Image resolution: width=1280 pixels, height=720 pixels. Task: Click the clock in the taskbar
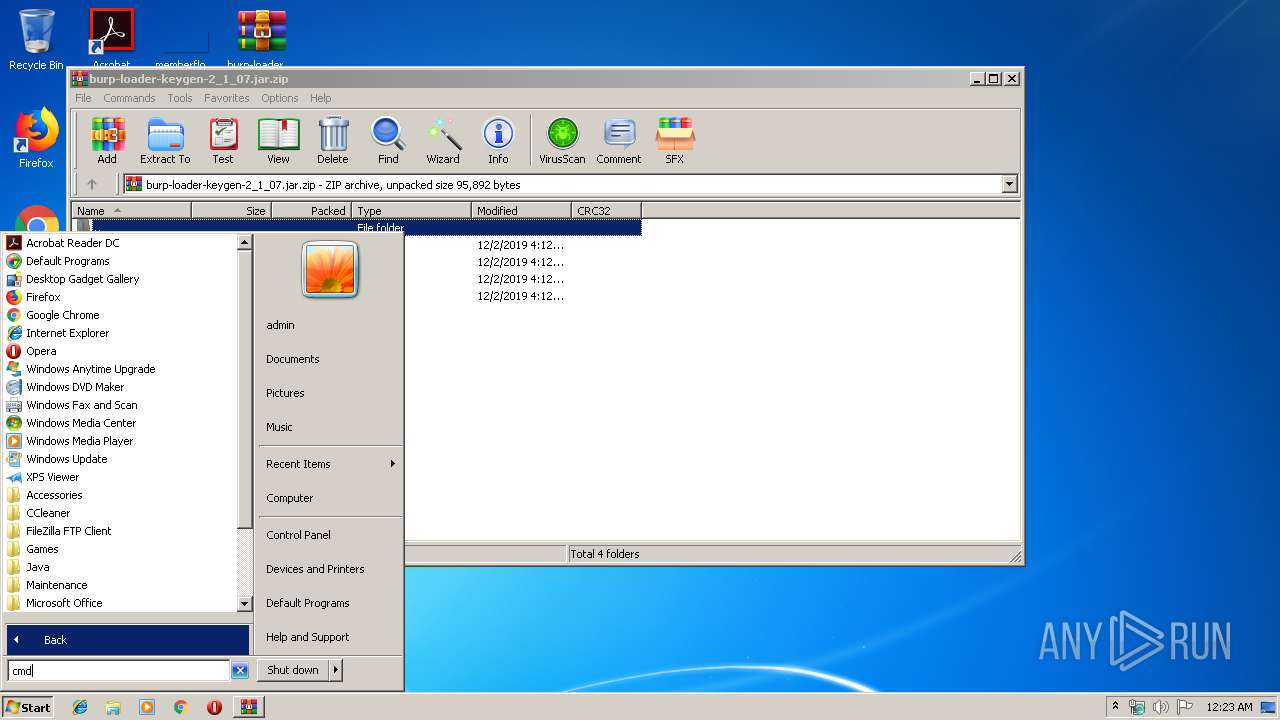click(1229, 707)
